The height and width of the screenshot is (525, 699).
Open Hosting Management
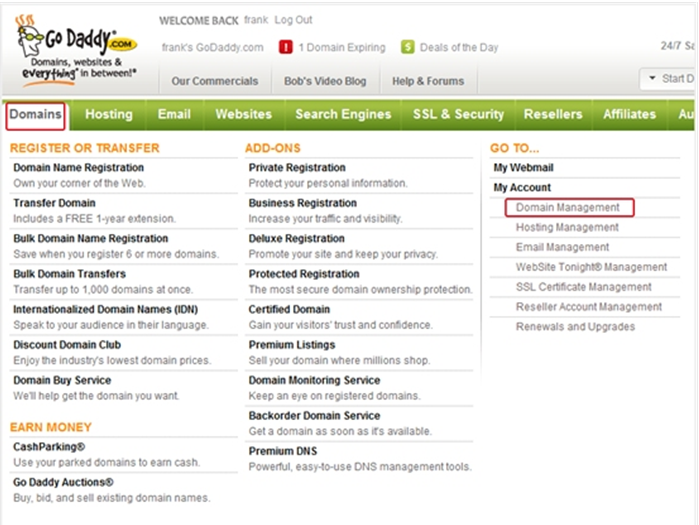pos(567,227)
